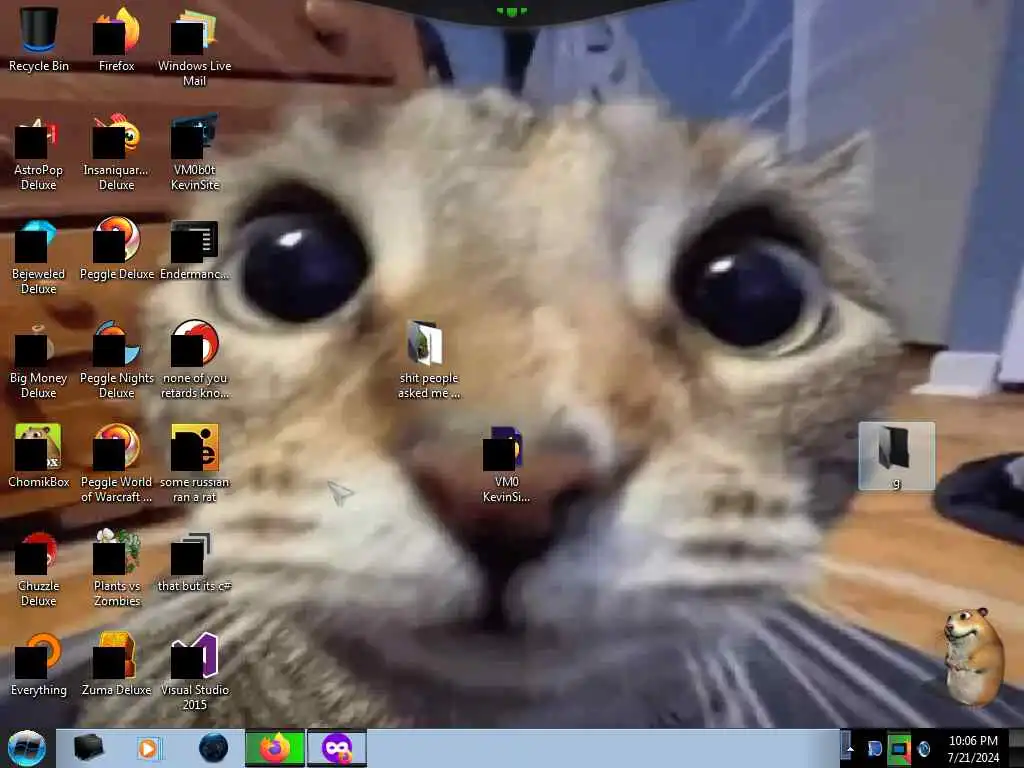Open the clock showing 10:06 PM

[972, 749]
